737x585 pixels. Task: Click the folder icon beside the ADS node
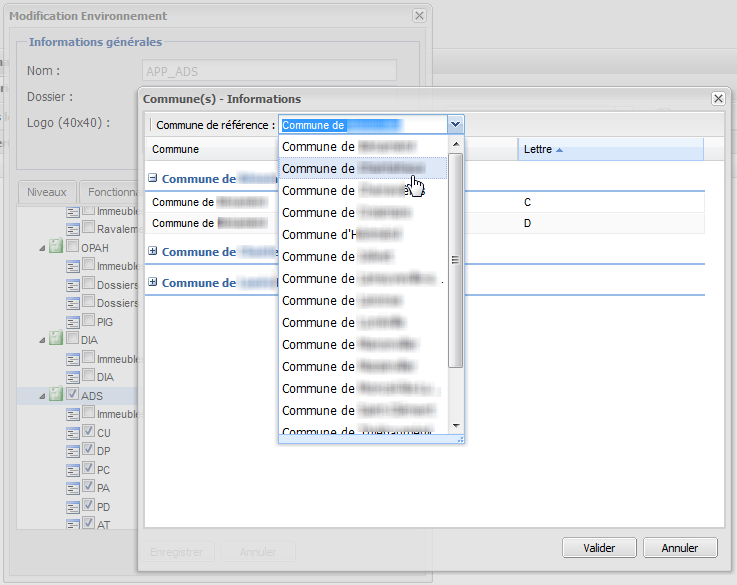click(x=56, y=394)
